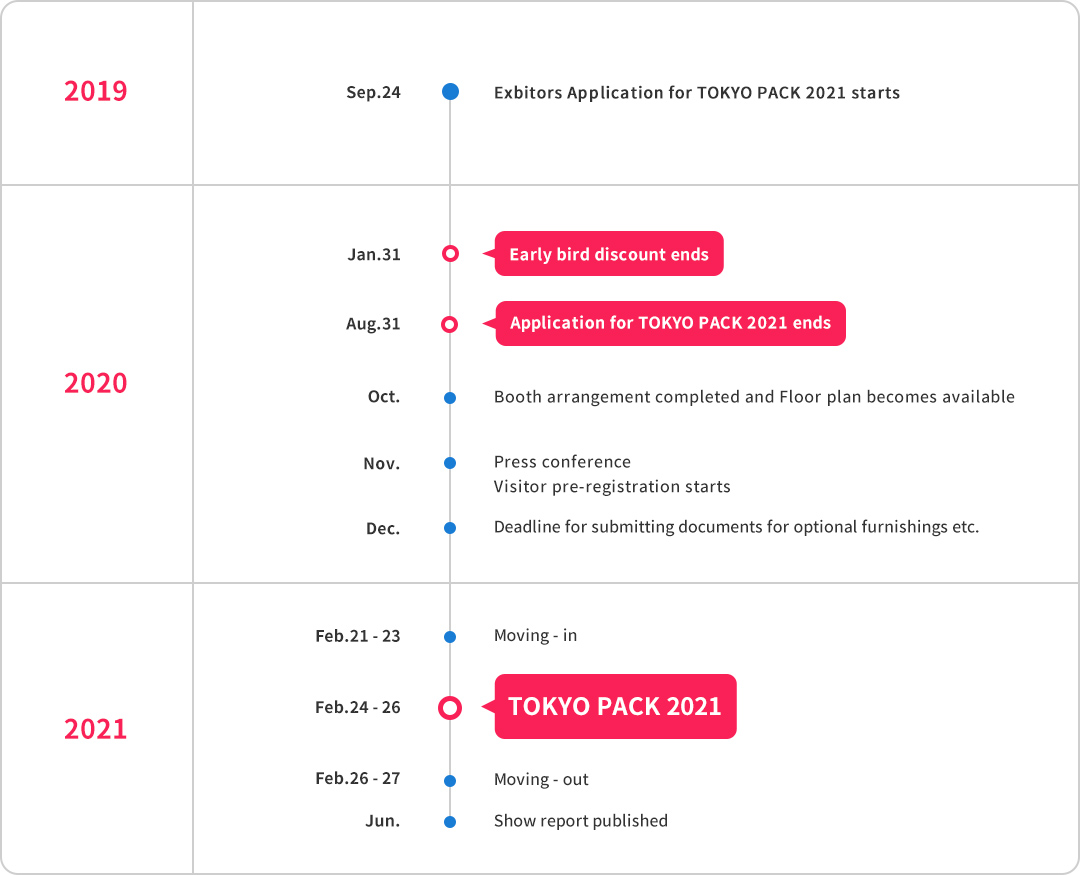Image resolution: width=1080 pixels, height=875 pixels.
Task: Select the 2019 year label
Action: (96, 91)
